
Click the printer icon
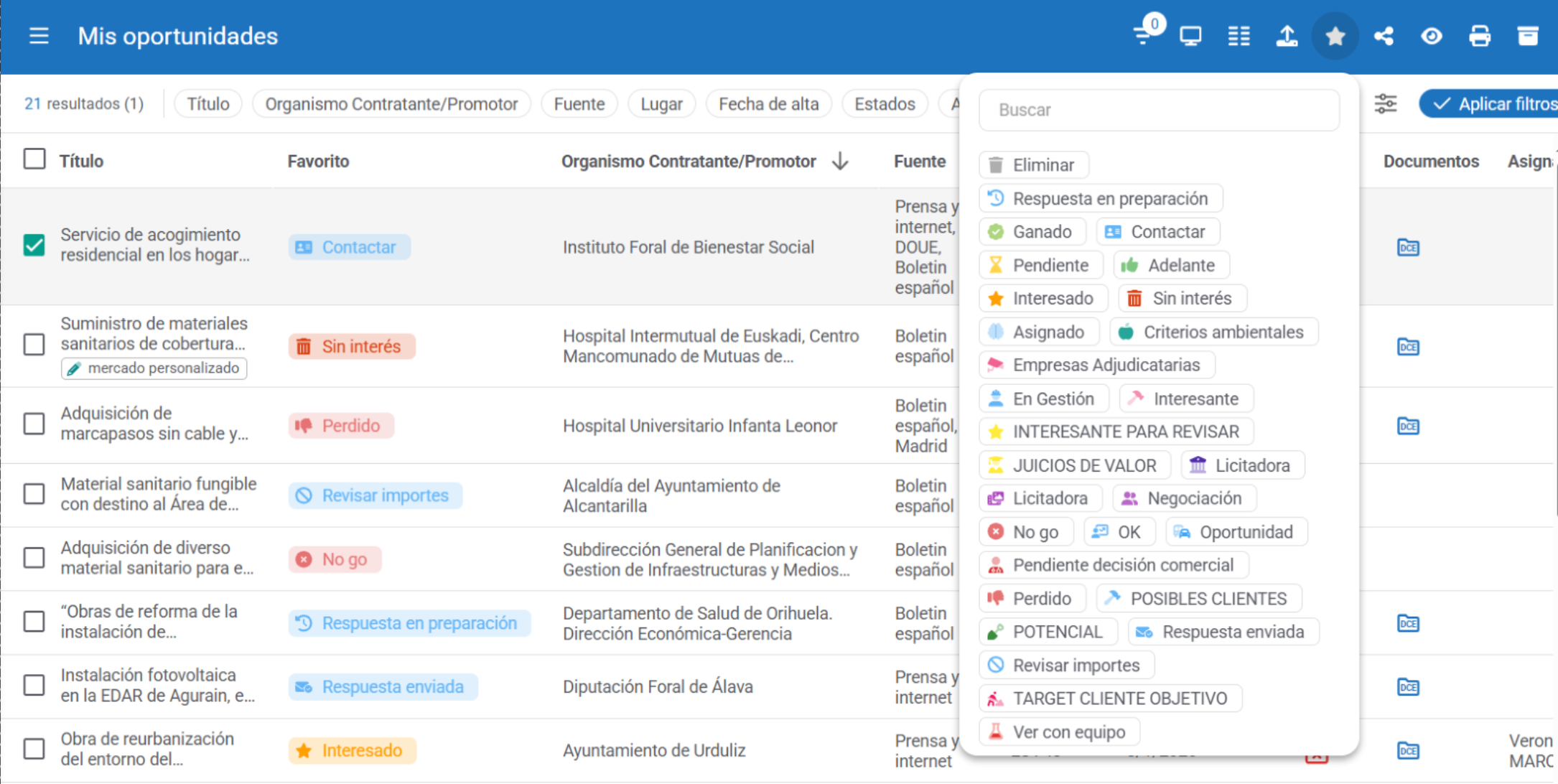(x=1480, y=36)
